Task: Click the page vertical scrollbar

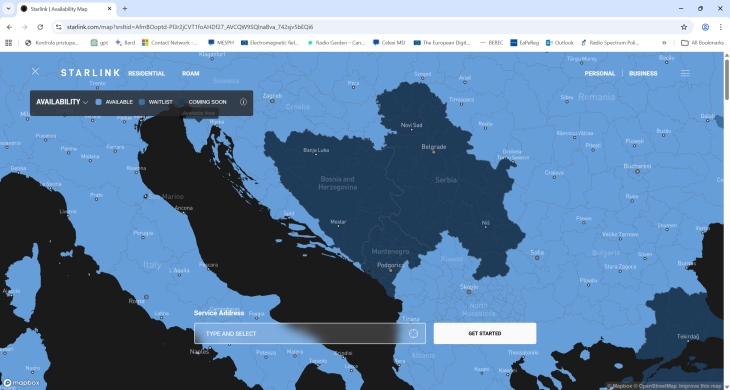Action: [726, 79]
